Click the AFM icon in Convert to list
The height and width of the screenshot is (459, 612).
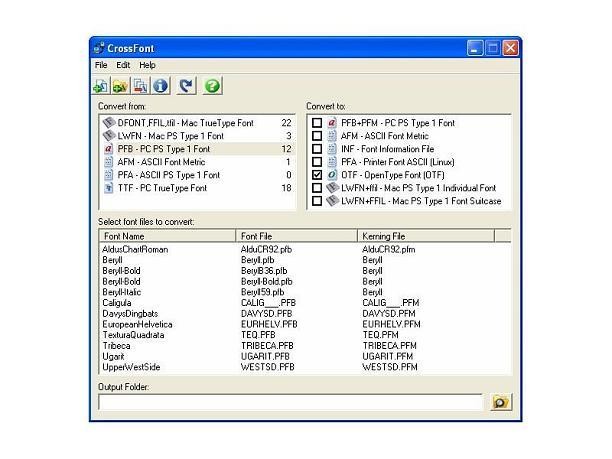tap(332, 136)
